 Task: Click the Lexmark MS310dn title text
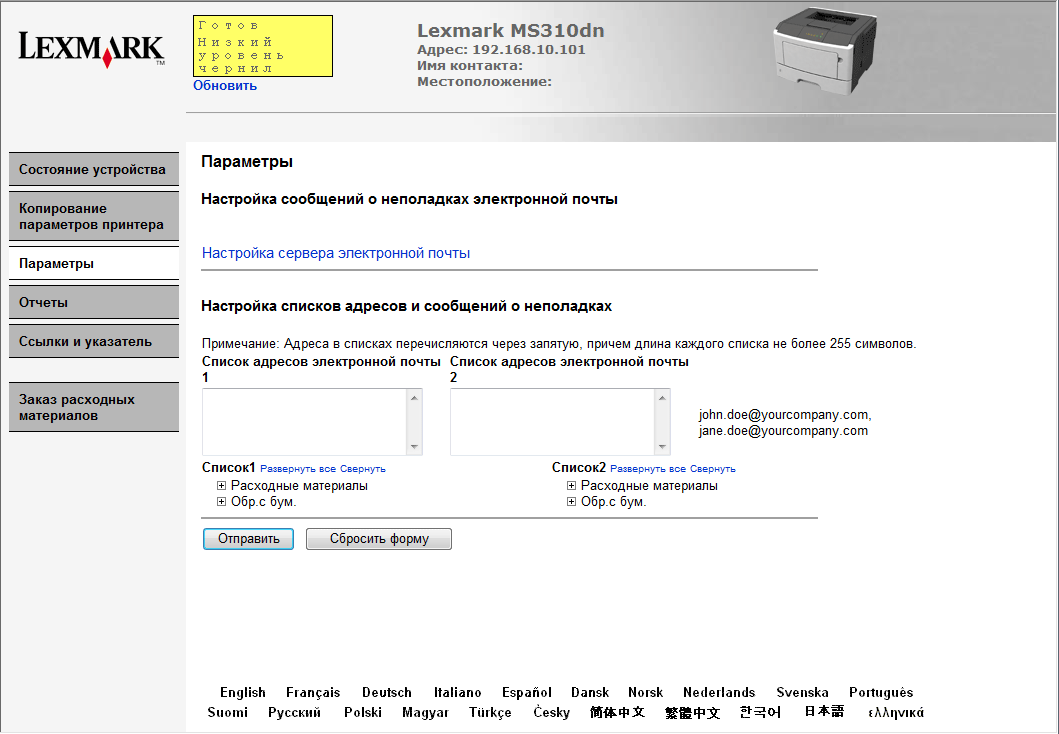coord(511,30)
